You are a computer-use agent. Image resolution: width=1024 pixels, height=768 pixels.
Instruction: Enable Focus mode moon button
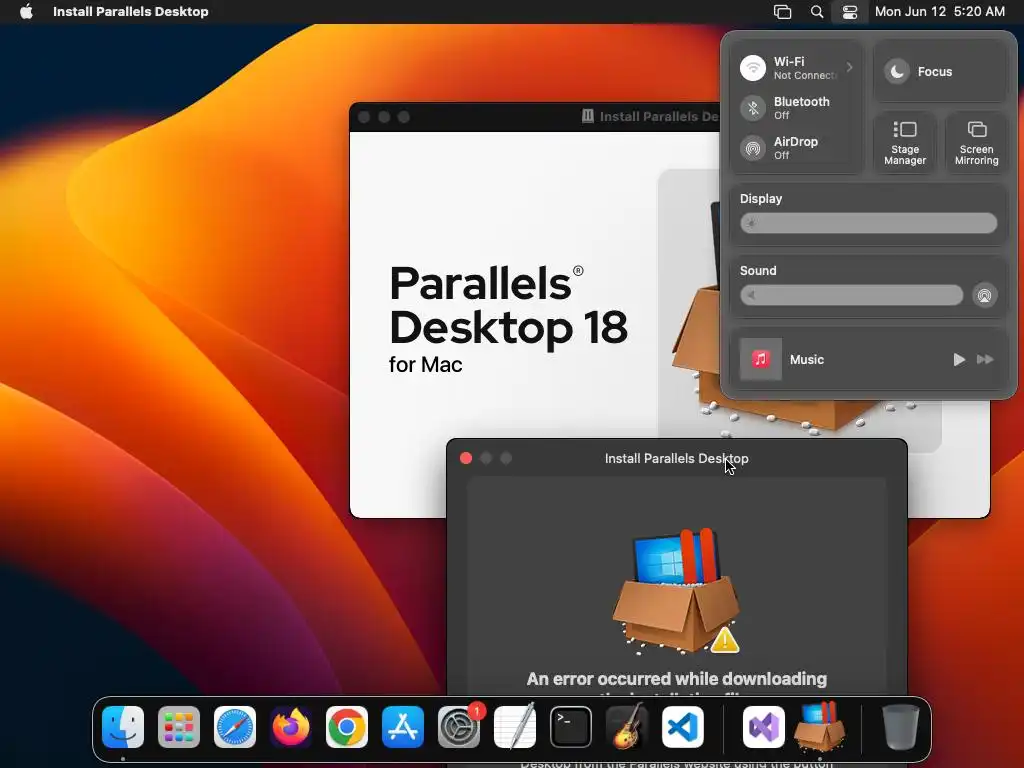tap(897, 72)
